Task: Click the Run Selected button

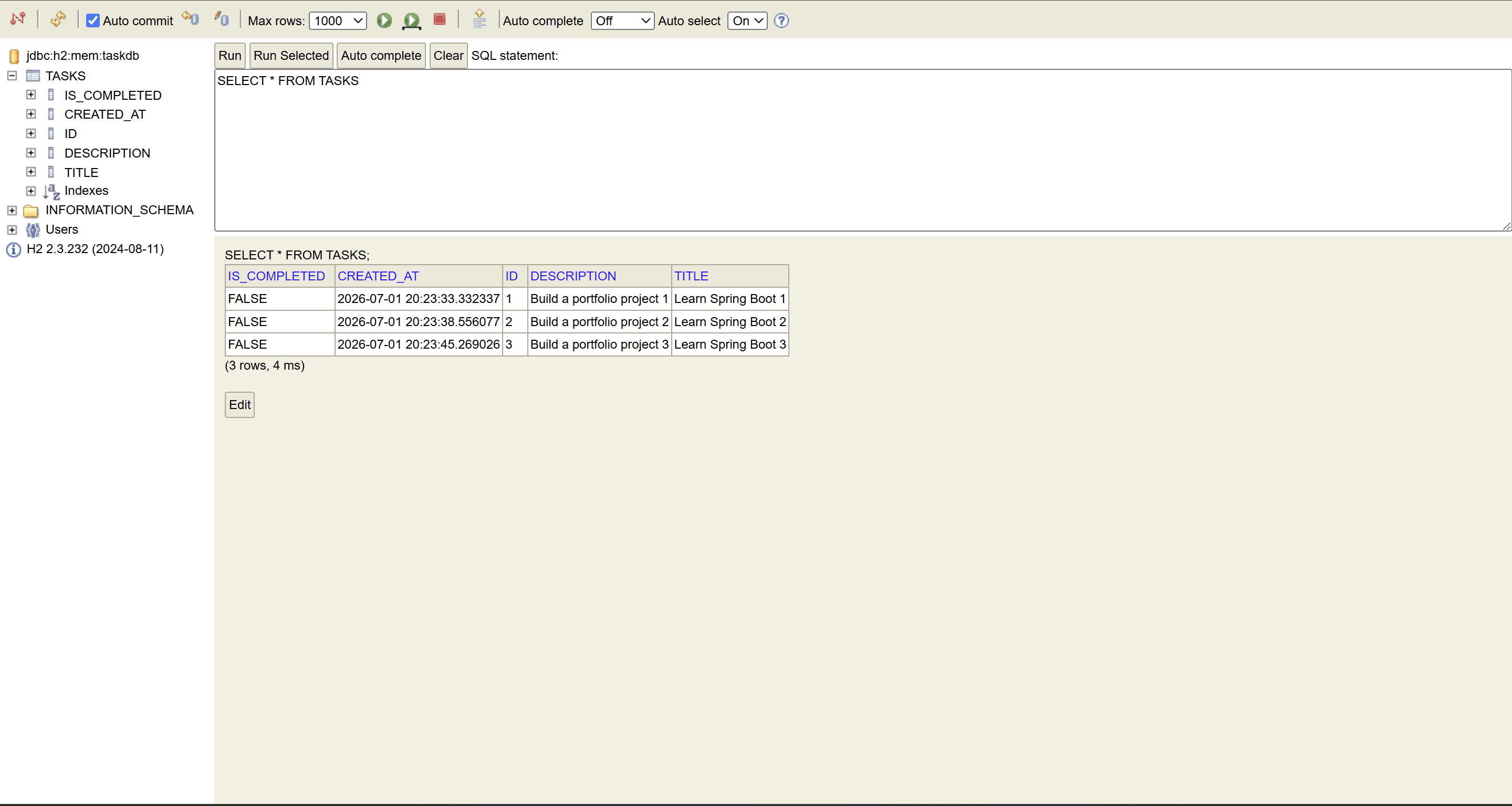Action: (x=291, y=55)
